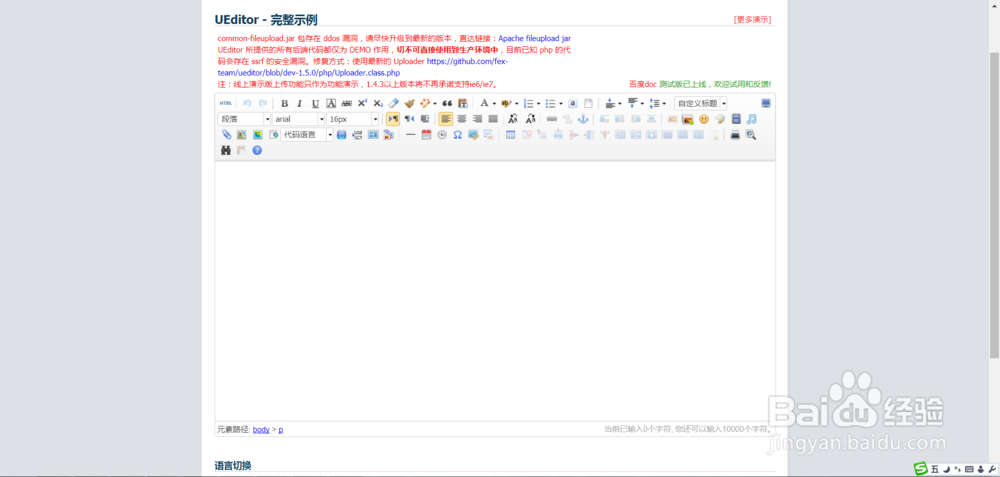Select the format painter brush
Viewport: 1000px width, 477px height.
(x=409, y=103)
